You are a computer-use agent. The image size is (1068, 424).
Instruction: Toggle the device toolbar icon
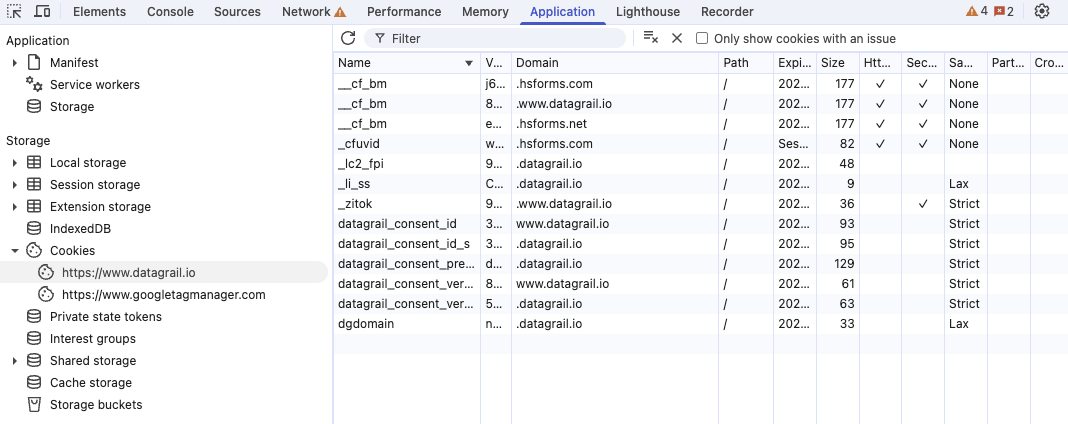(43, 11)
